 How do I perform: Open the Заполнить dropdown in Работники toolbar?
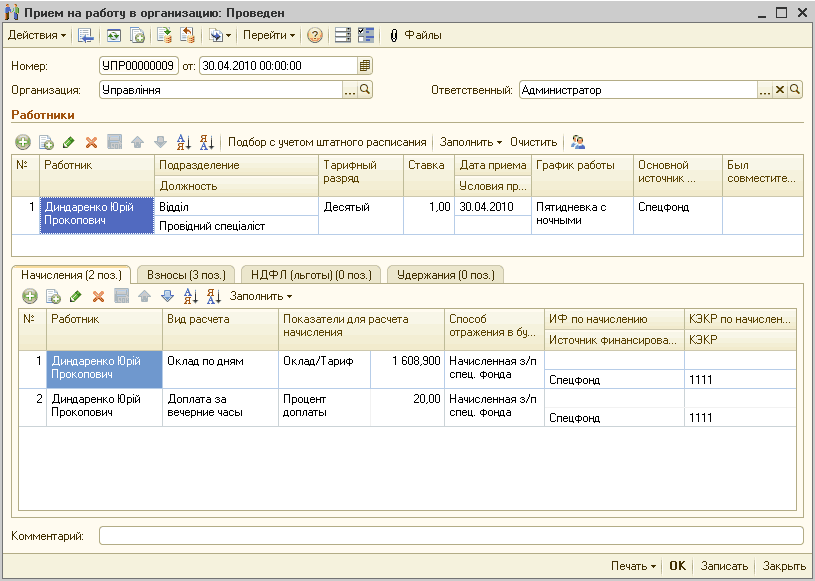tap(470, 142)
